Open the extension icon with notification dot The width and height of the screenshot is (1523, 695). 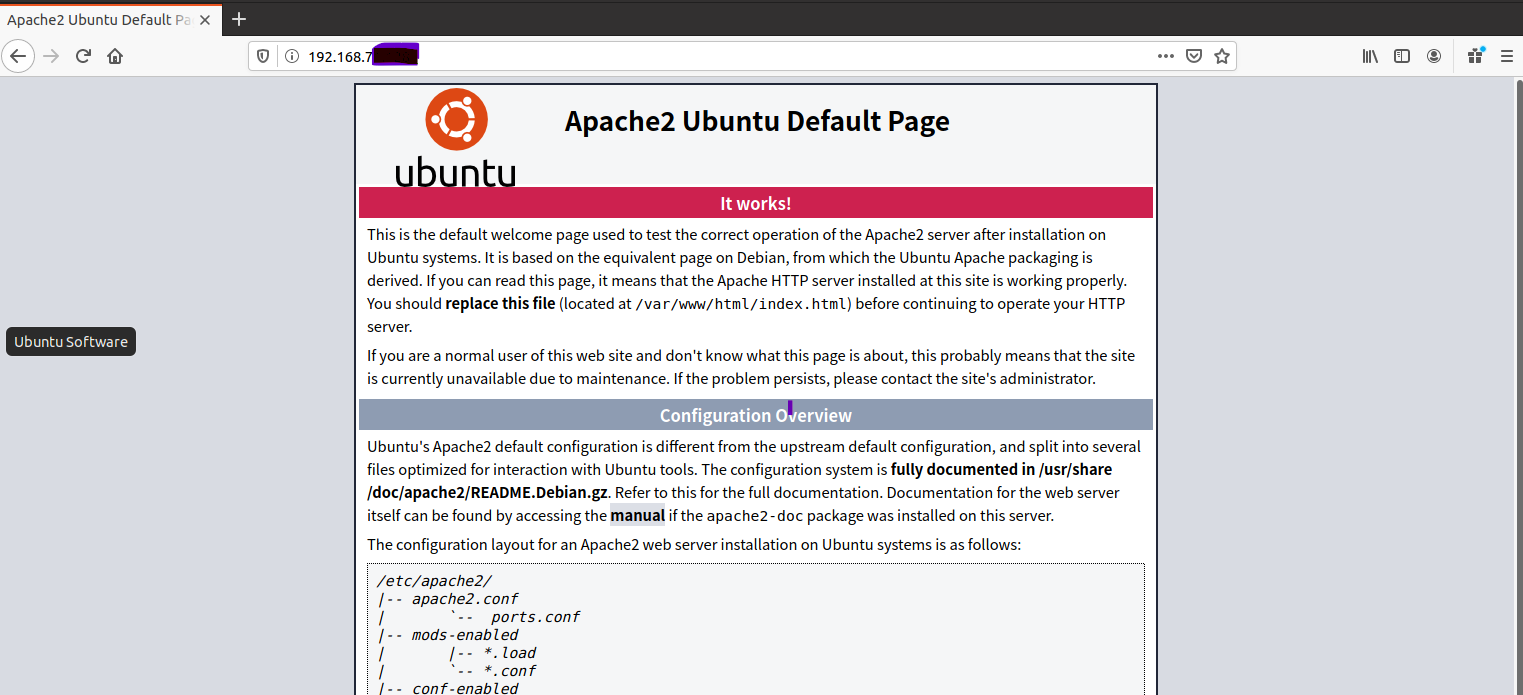tap(1475, 56)
